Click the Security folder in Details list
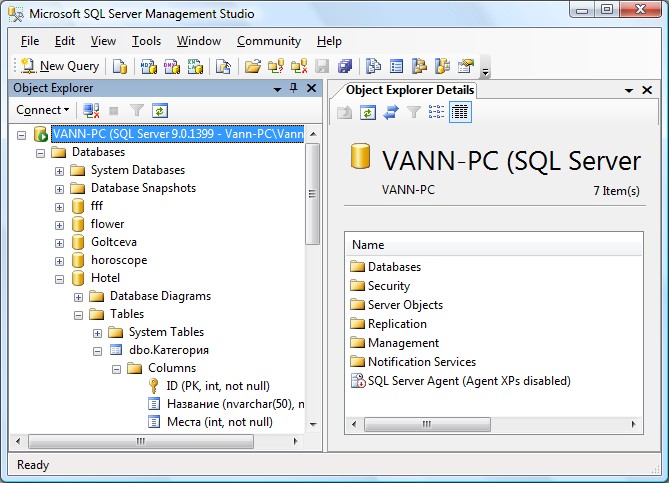Image resolution: width=669 pixels, height=483 pixels. click(388, 286)
